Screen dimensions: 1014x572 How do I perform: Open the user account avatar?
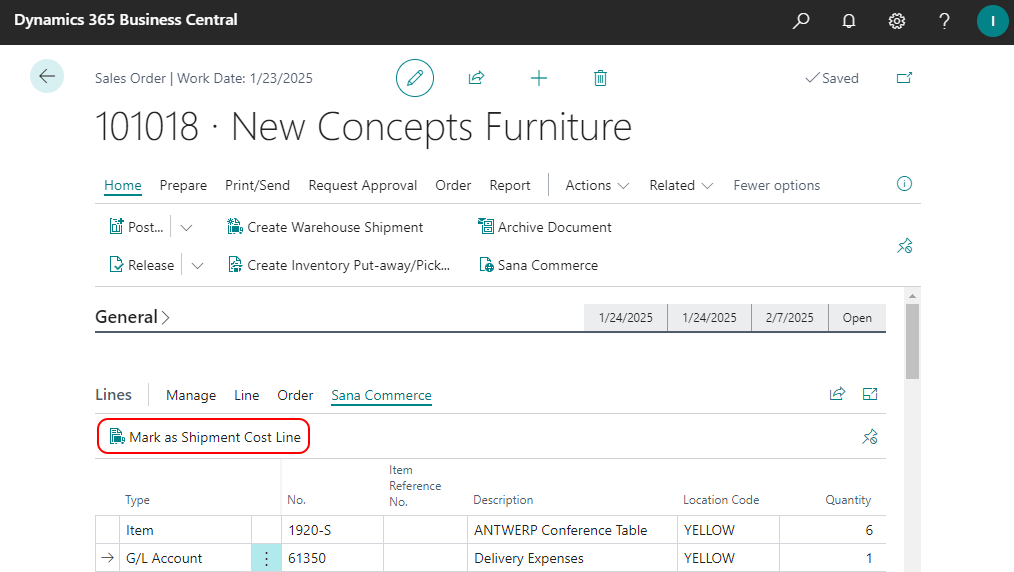pyautogui.click(x=993, y=21)
